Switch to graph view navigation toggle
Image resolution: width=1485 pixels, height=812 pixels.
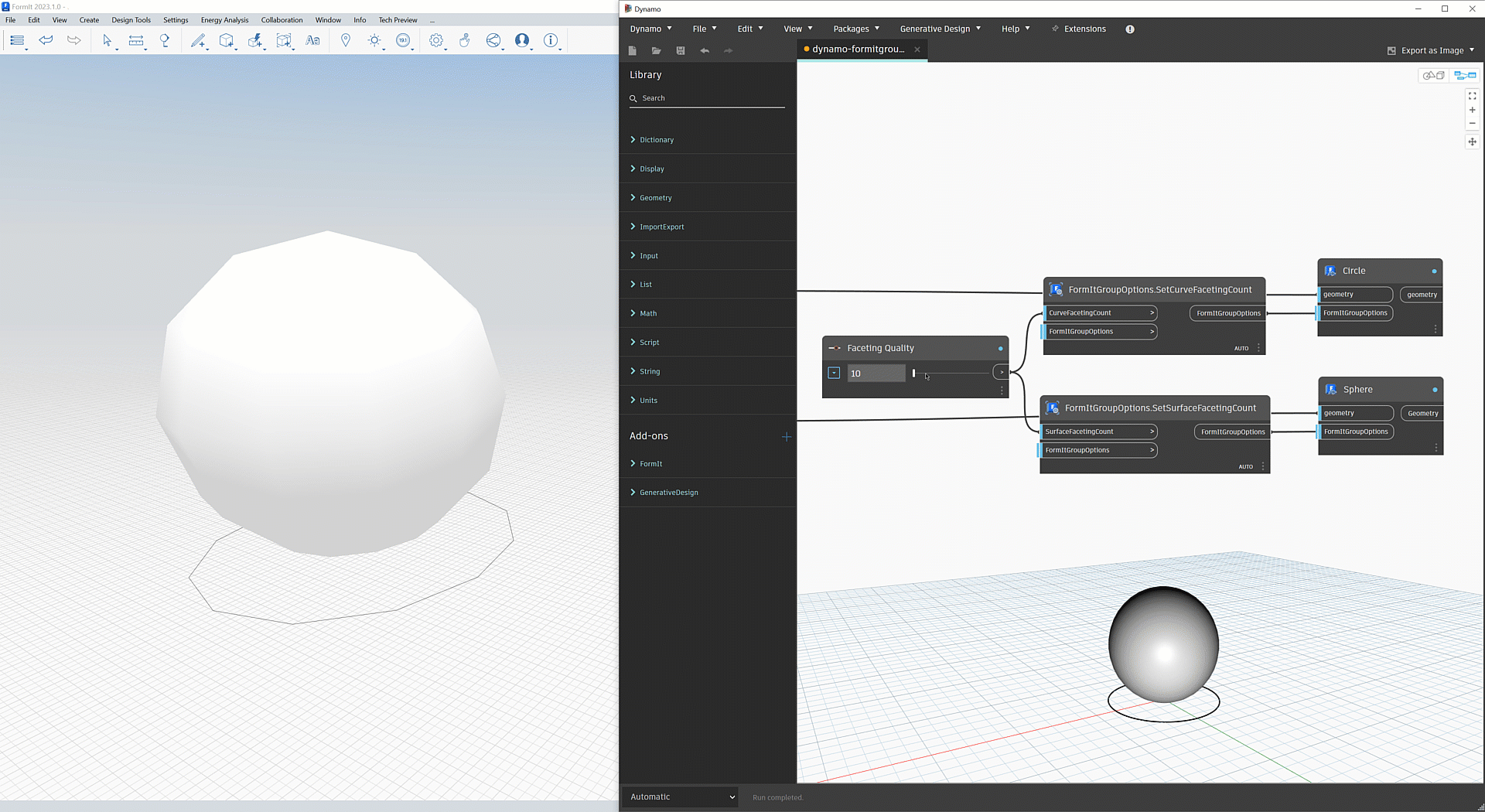(x=1465, y=75)
